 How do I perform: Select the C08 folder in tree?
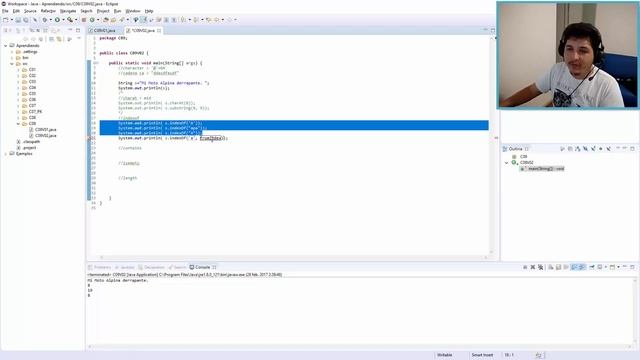click(32, 118)
